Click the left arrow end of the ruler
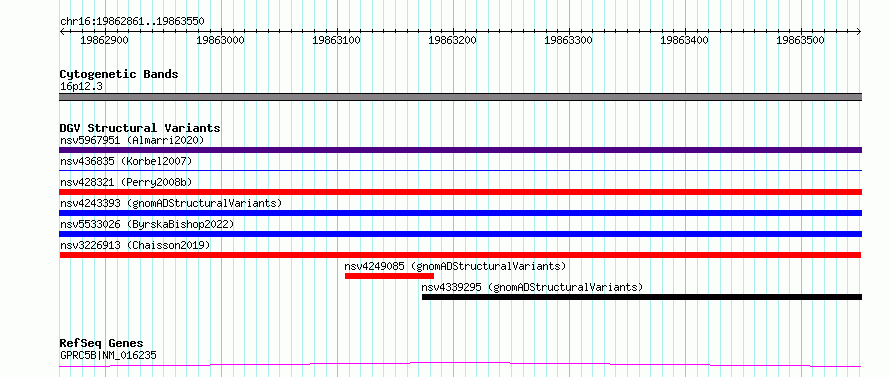 62,31
